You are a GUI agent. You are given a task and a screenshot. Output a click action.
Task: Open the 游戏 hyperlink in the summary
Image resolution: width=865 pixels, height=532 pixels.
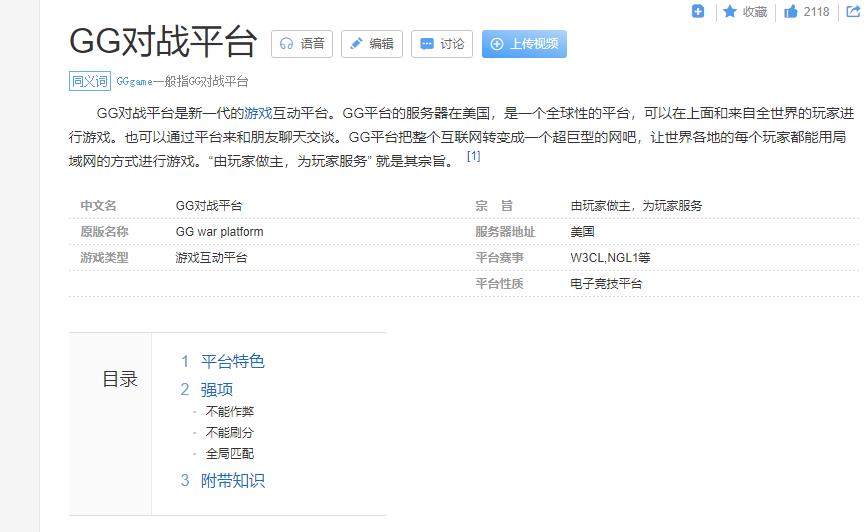click(258, 113)
